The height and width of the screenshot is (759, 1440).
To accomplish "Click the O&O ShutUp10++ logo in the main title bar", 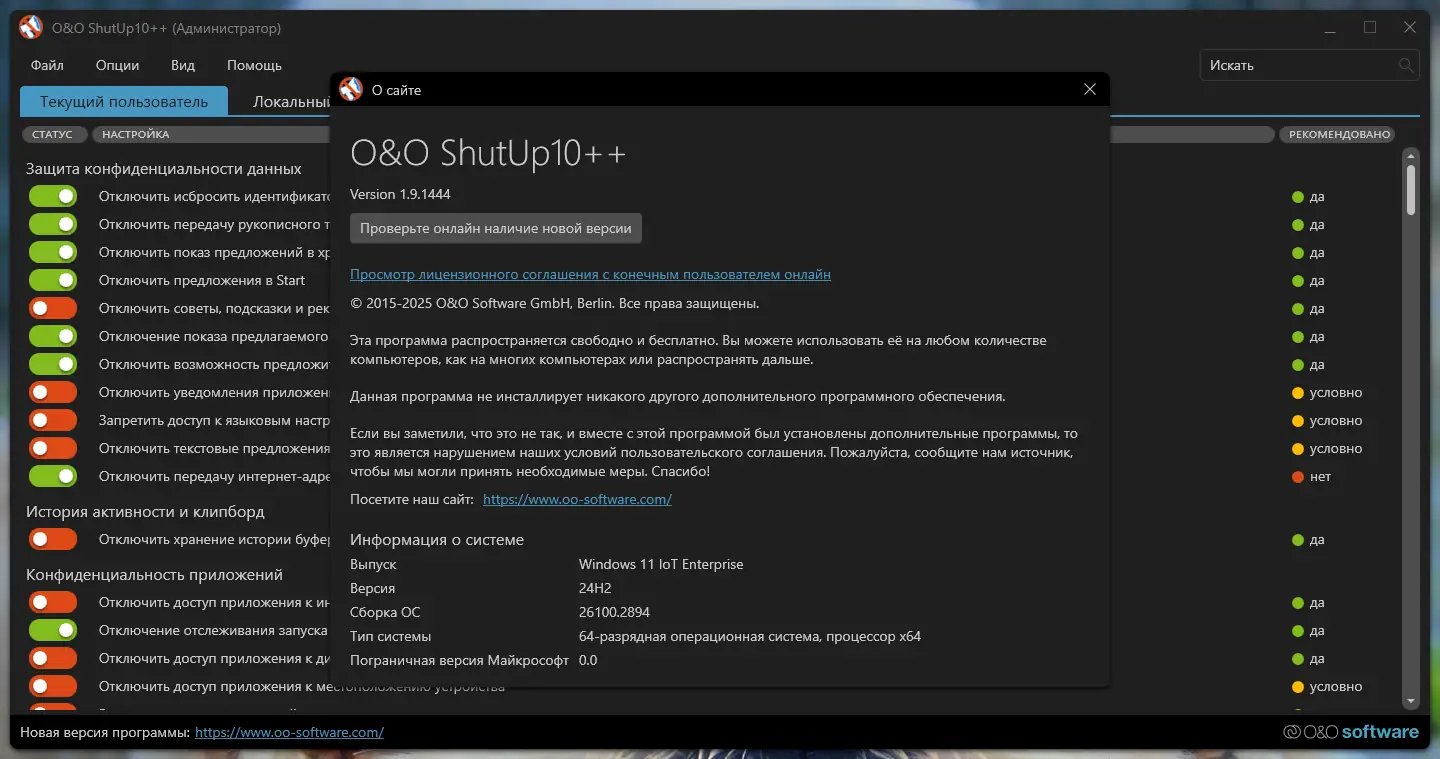I will tap(31, 28).
